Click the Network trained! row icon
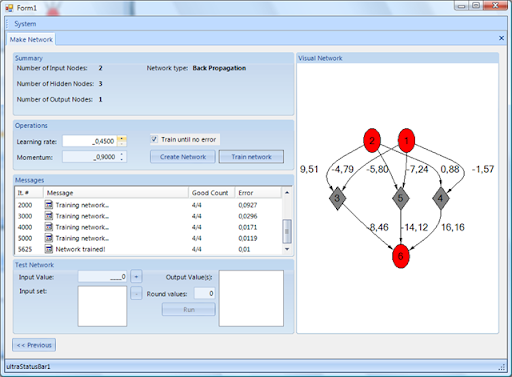Viewport: 512px width, 377px height. pyautogui.click(x=49, y=249)
